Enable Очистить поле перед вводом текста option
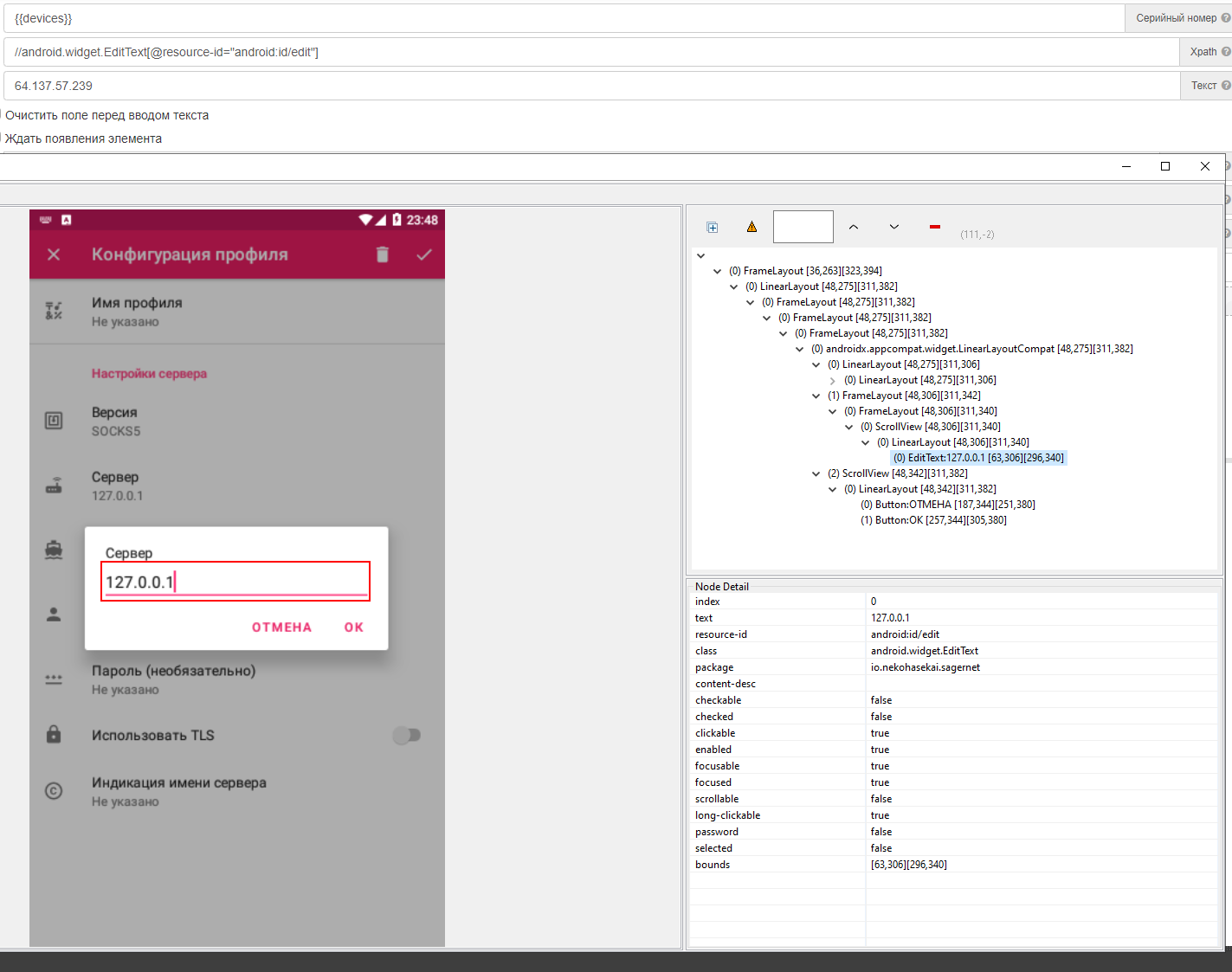This screenshot has height=972, width=1232. (2, 115)
